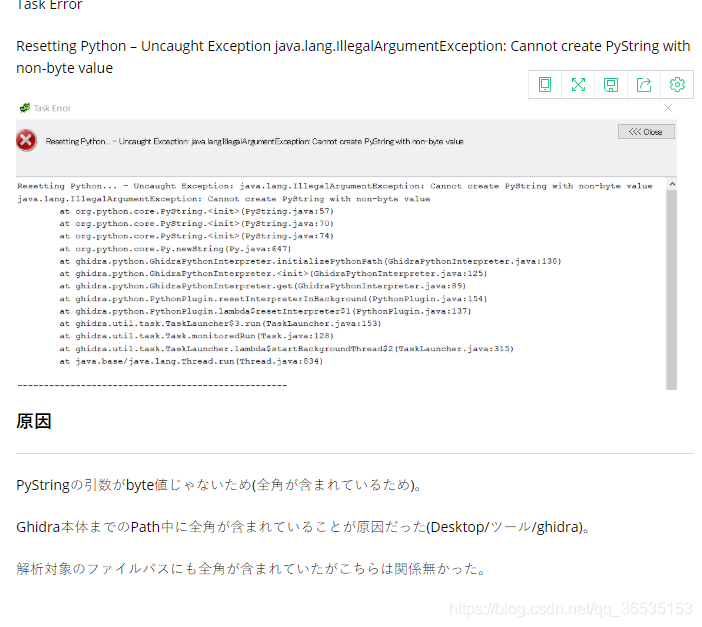Click the line containing Py.java:647
The width and height of the screenshot is (702, 627).
tap(175, 249)
